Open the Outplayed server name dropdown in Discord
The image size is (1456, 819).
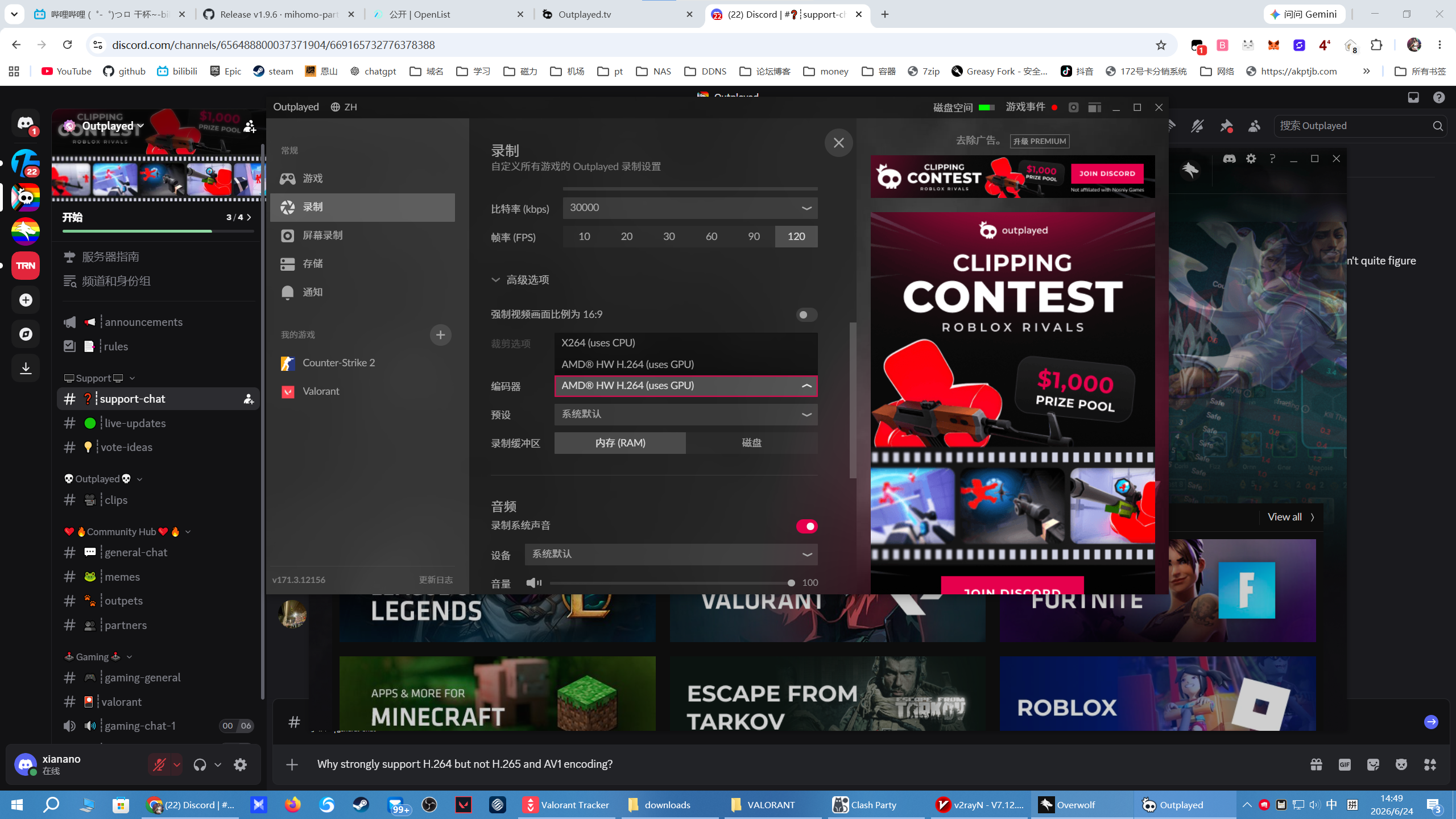[x=113, y=126]
